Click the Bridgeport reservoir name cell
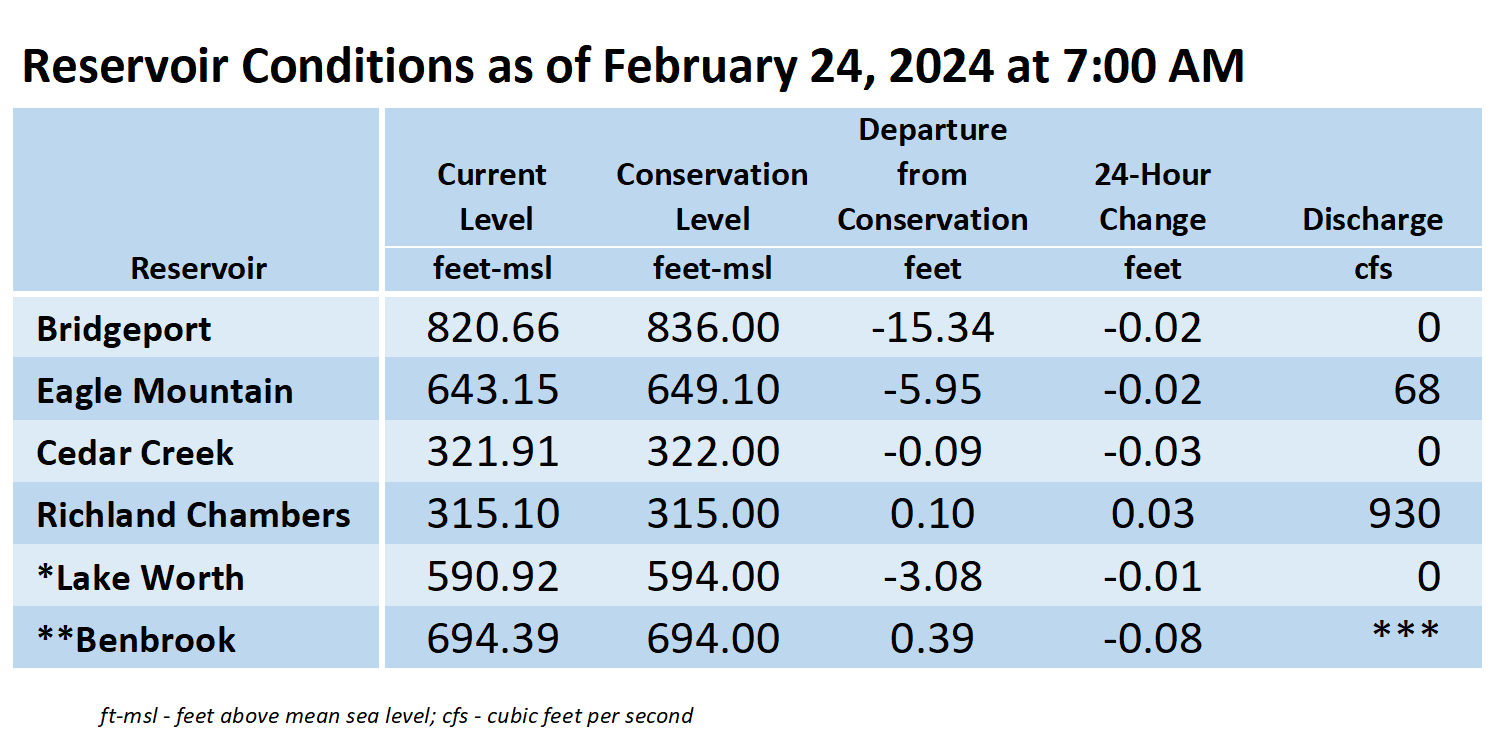 click(x=124, y=330)
